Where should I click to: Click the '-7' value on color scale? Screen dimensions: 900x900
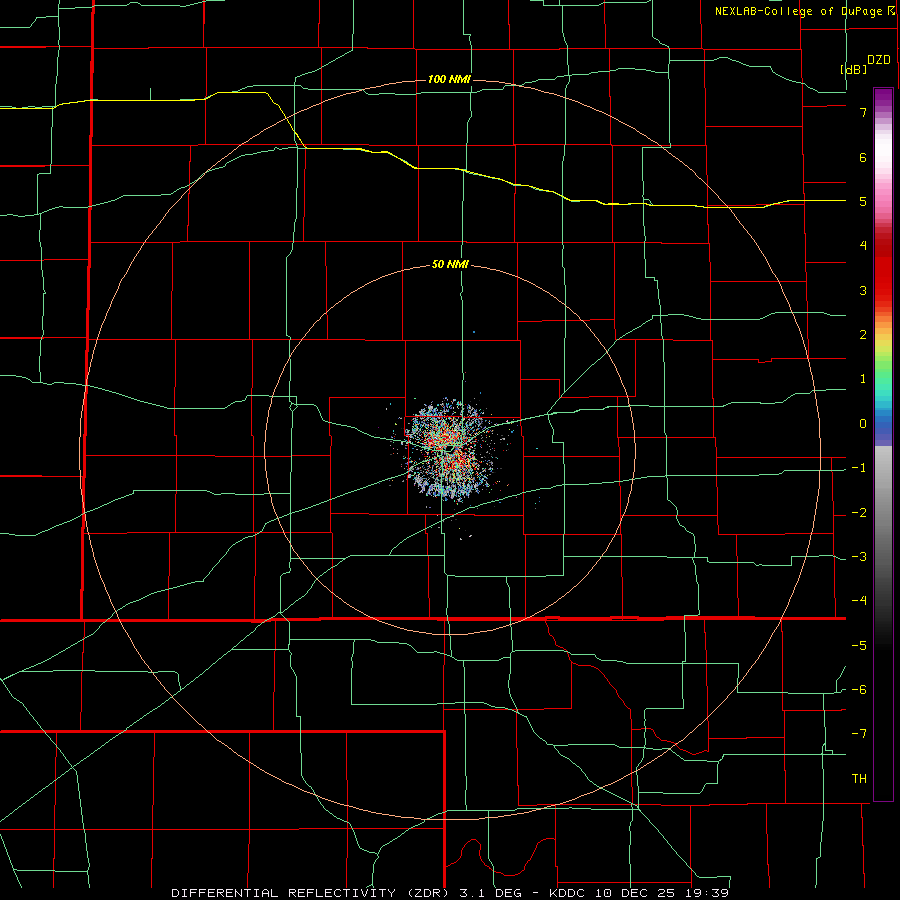pyautogui.click(x=859, y=734)
